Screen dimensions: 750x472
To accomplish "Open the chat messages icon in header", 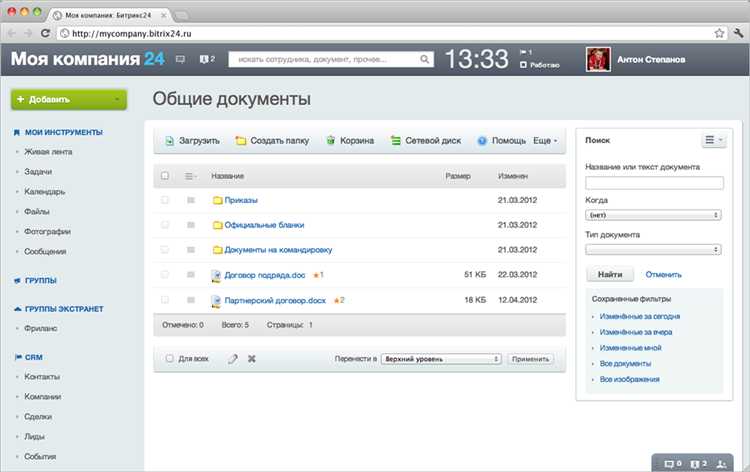I will [x=180, y=59].
